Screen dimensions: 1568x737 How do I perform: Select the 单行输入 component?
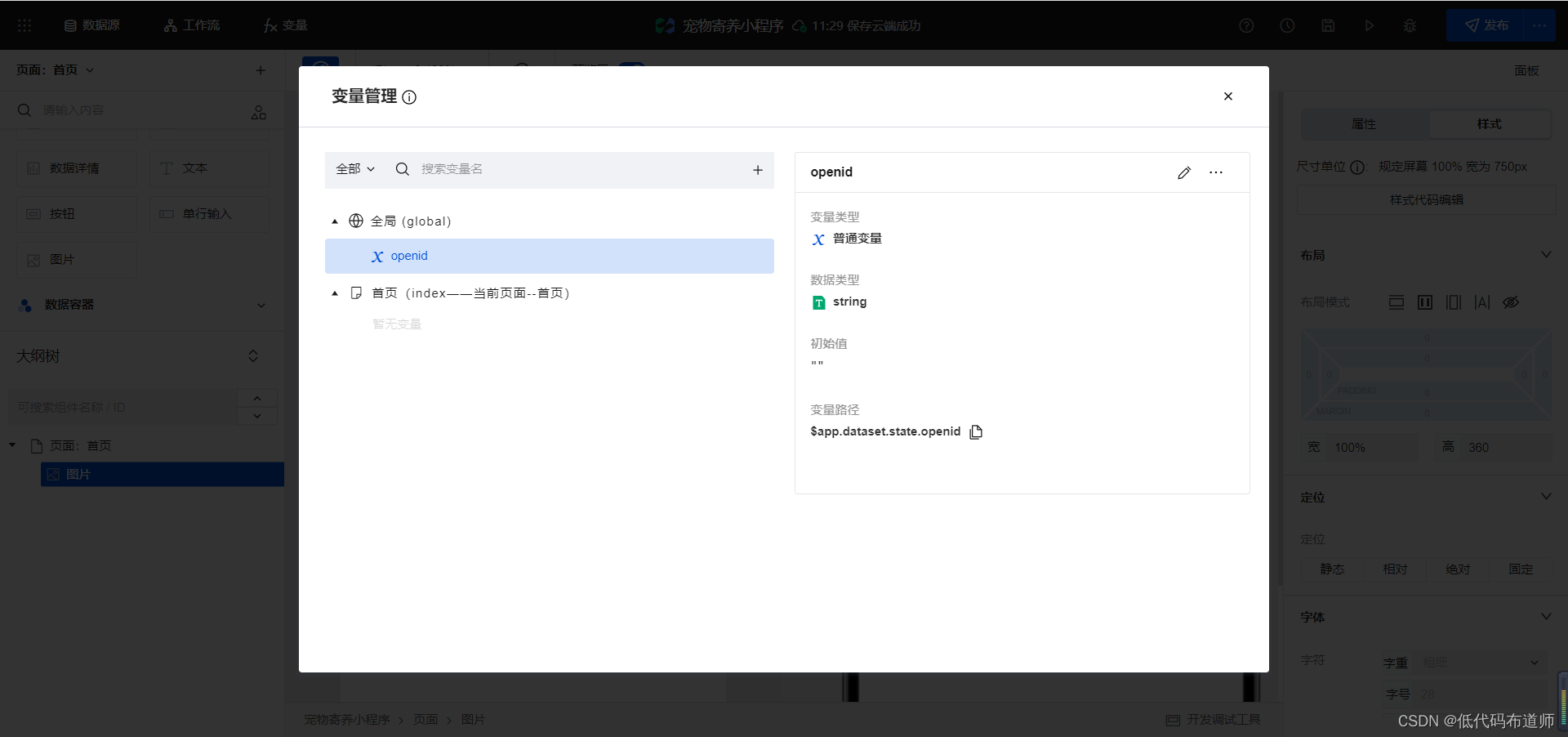tap(209, 214)
